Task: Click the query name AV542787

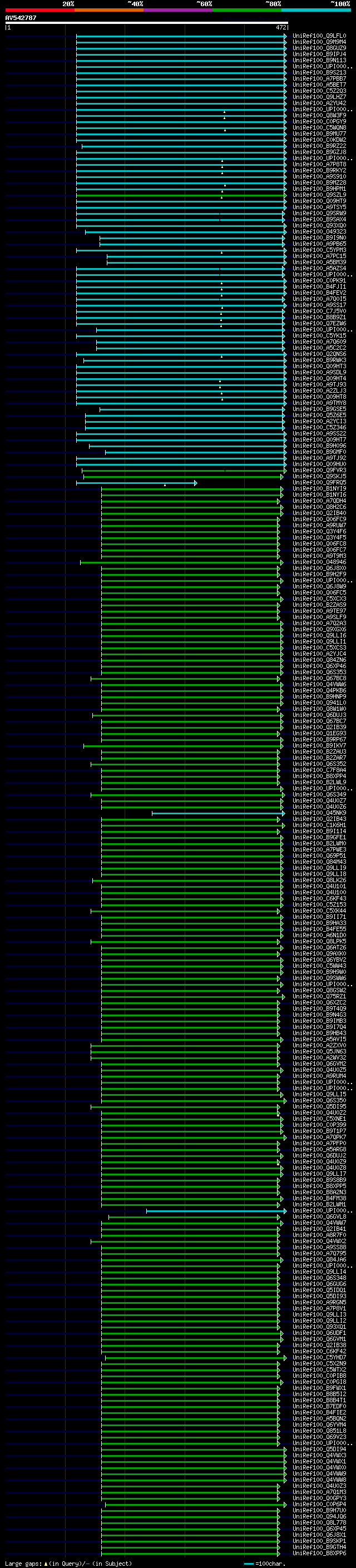Action: 21,18
